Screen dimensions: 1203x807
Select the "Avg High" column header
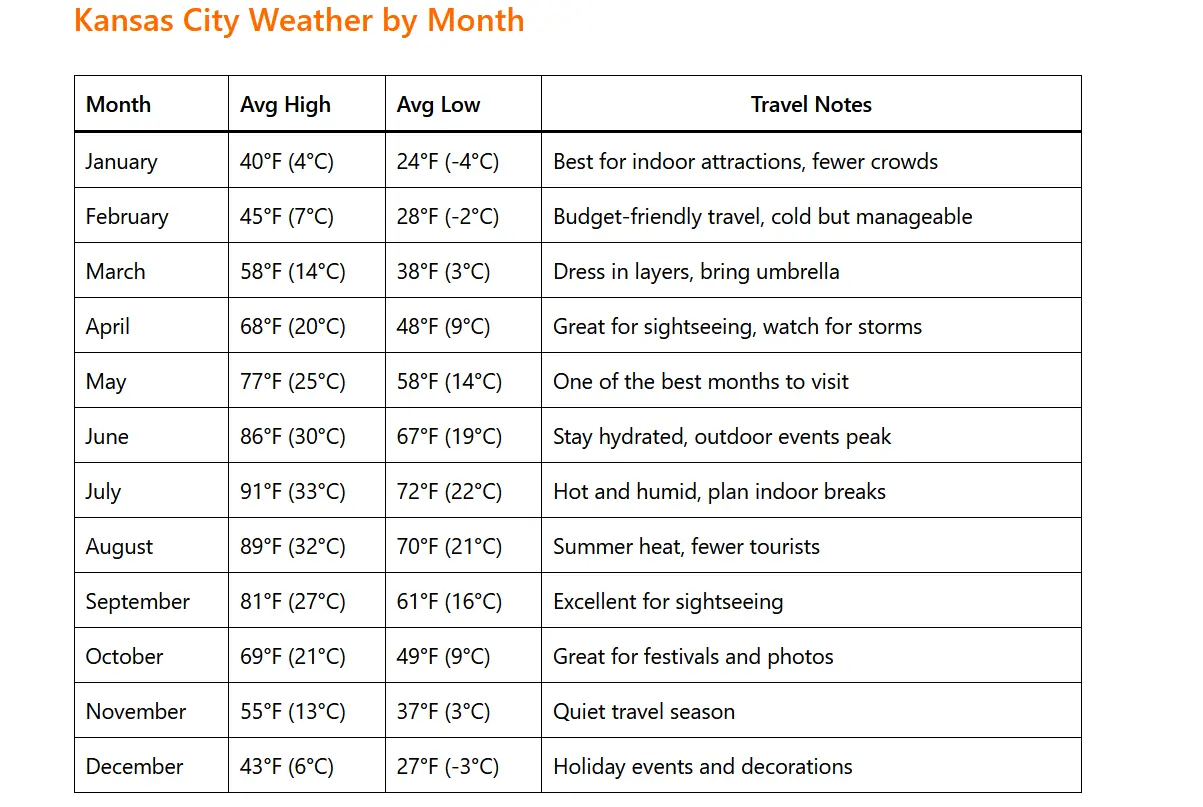285,105
